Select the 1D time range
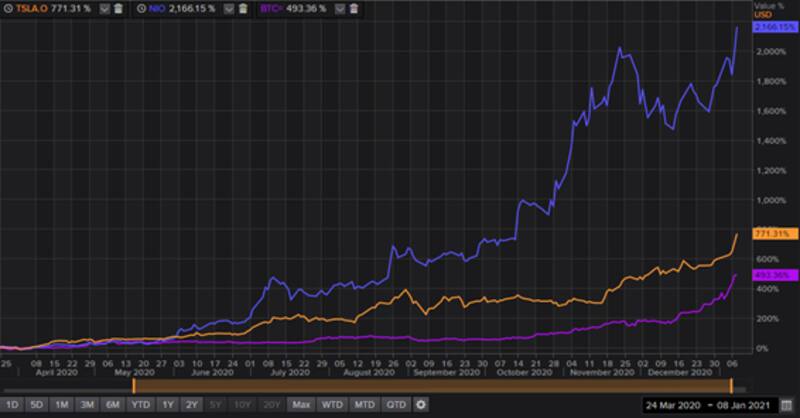 [x=12, y=405]
